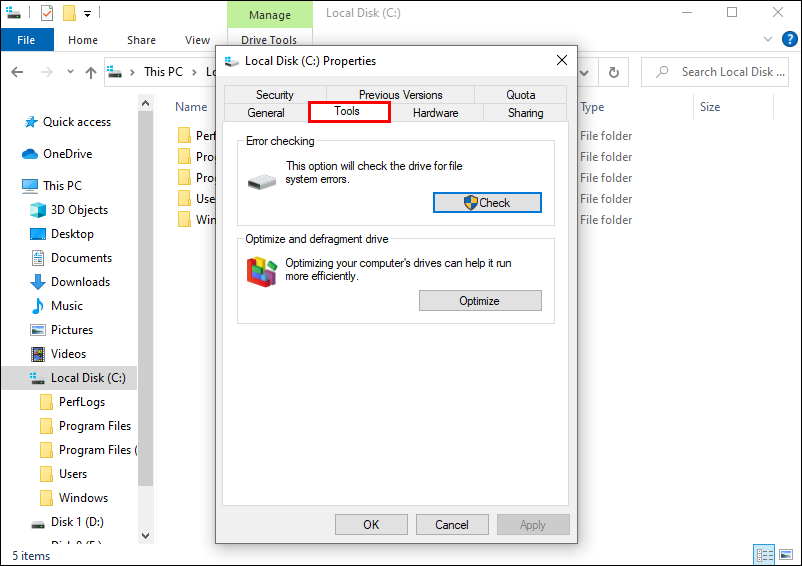Open Downloads in the sidebar
The image size is (802, 566).
point(80,282)
